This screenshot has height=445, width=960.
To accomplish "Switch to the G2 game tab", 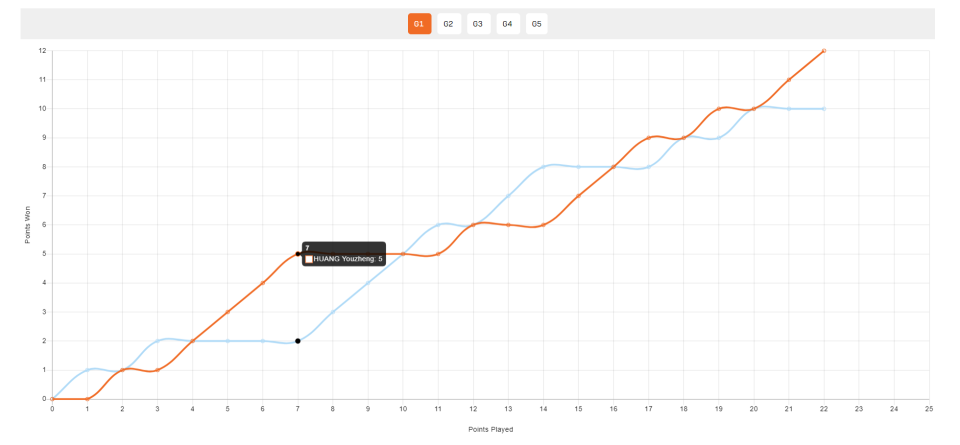I will click(448, 24).
